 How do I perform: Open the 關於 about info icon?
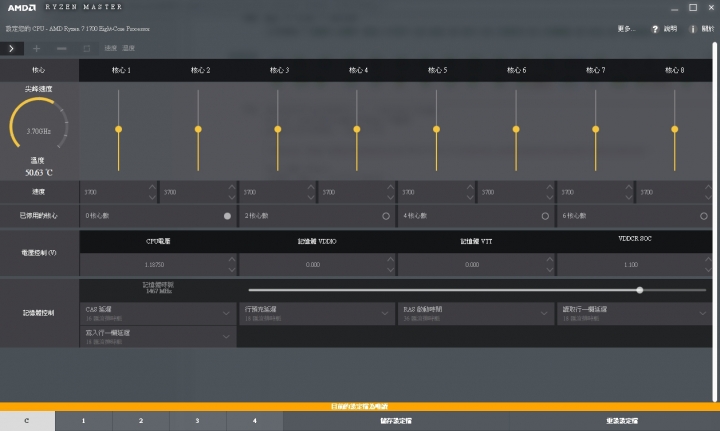tap(693, 29)
